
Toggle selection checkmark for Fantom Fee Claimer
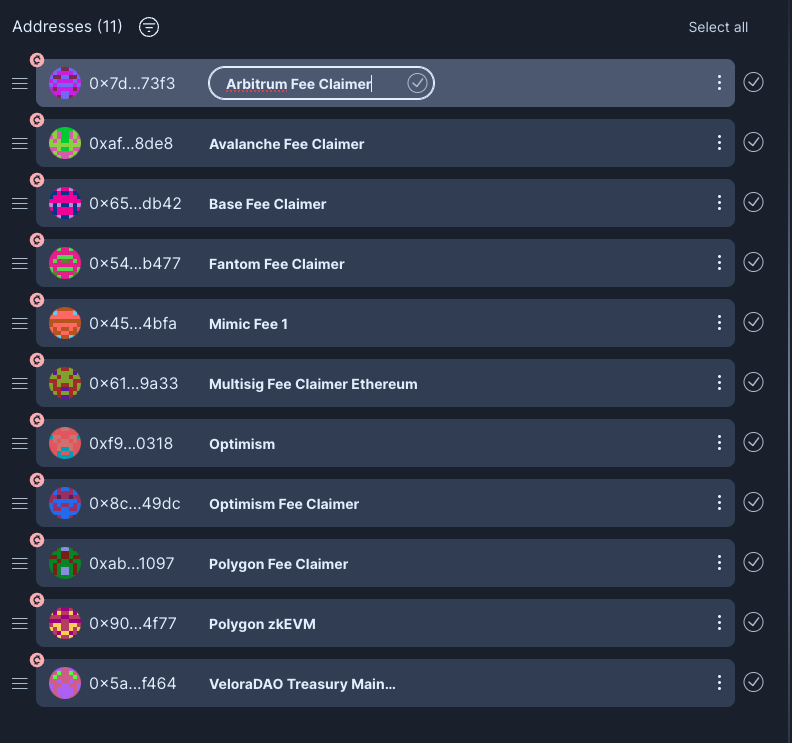(754, 262)
